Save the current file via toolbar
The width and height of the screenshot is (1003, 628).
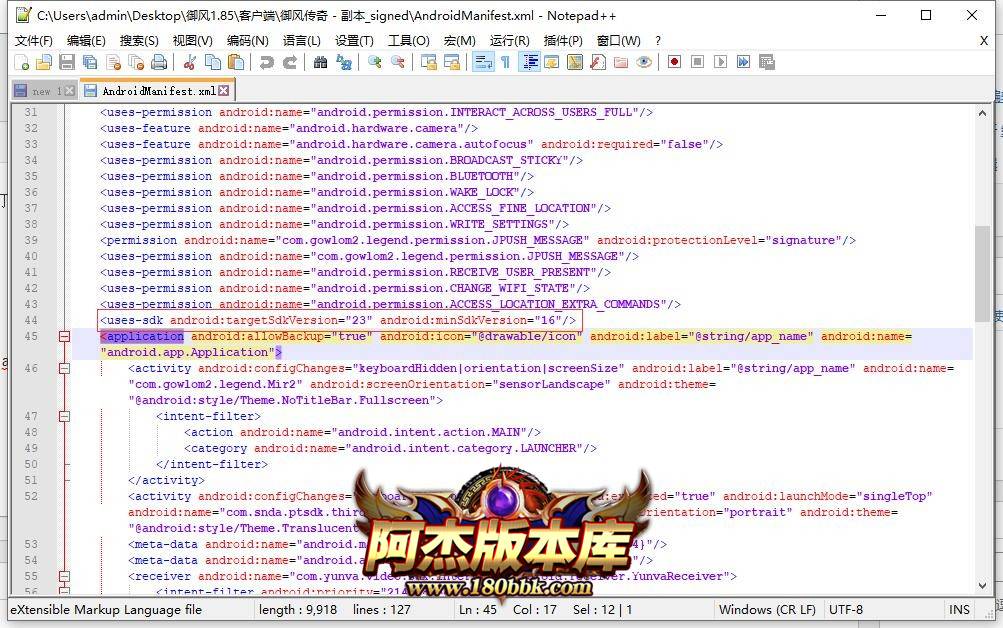[x=67, y=62]
